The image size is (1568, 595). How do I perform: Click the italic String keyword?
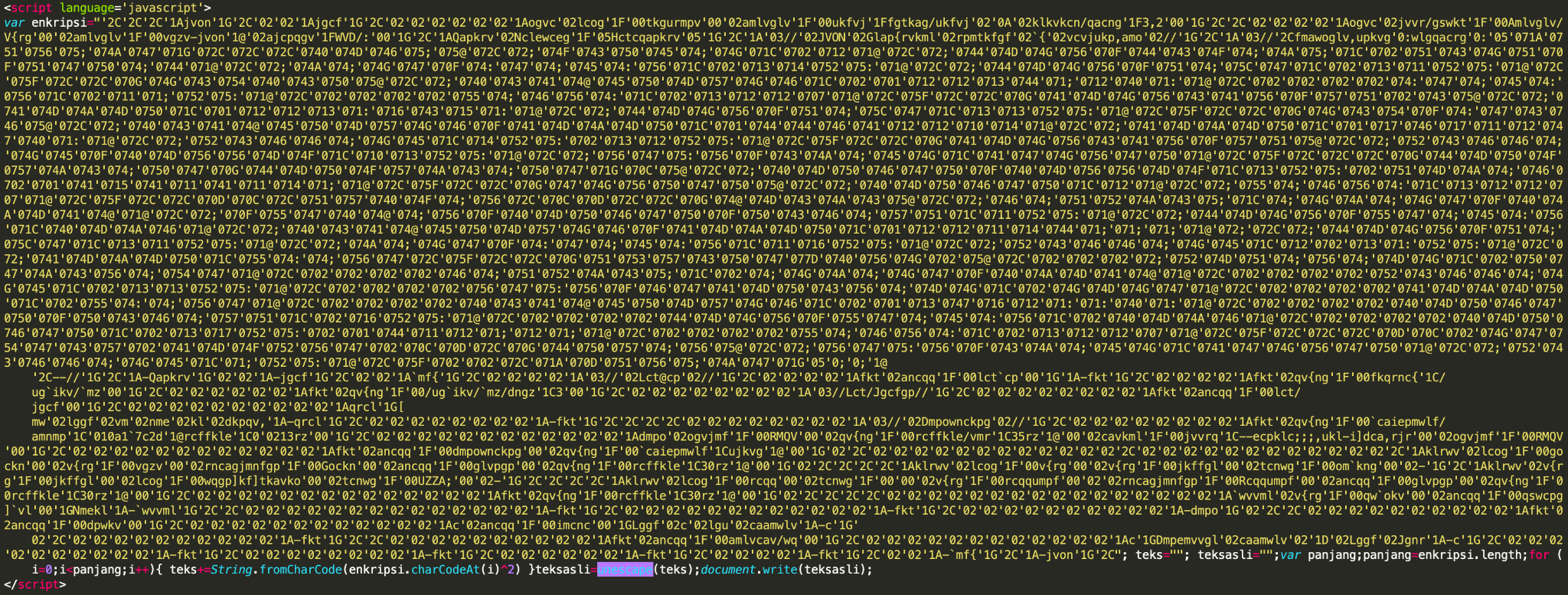click(x=232, y=570)
